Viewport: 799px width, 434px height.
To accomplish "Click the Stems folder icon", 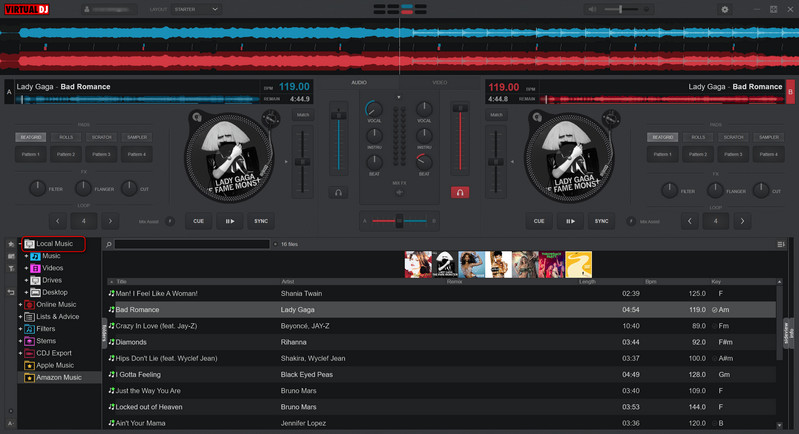I will pos(30,341).
